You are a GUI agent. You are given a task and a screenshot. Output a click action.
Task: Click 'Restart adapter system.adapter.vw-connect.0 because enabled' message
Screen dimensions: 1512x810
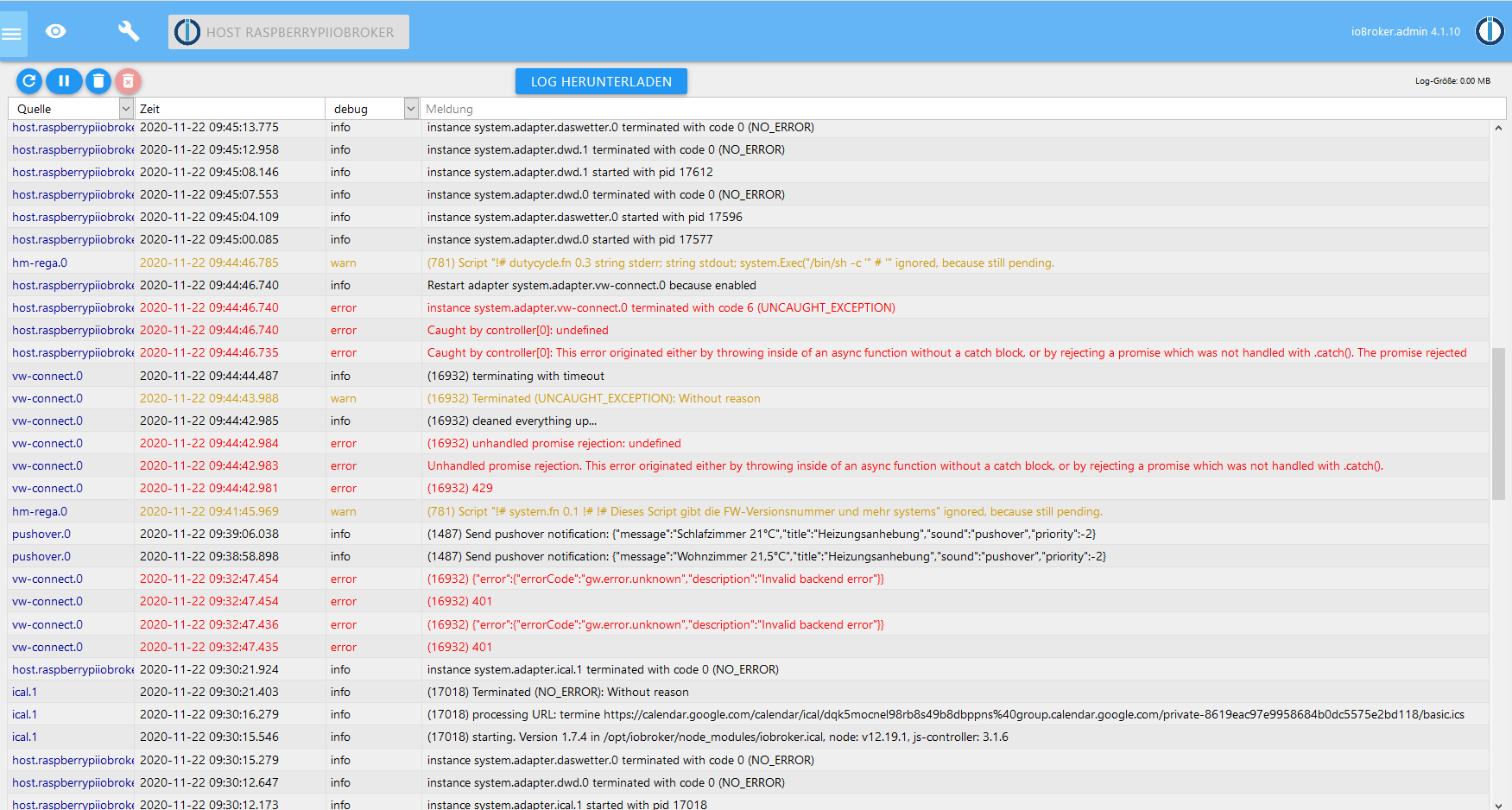tap(592, 285)
